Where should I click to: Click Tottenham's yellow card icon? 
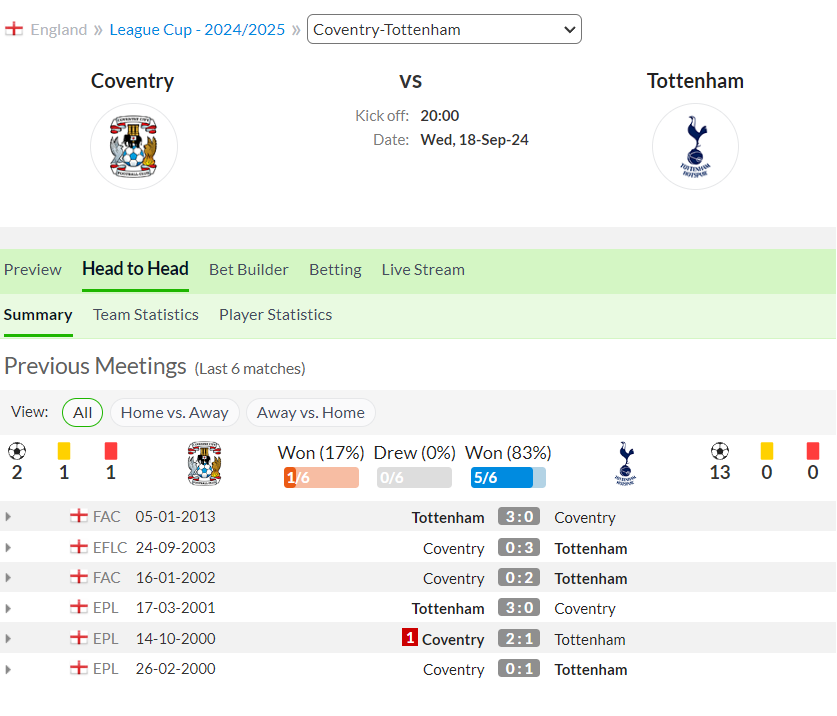click(767, 451)
